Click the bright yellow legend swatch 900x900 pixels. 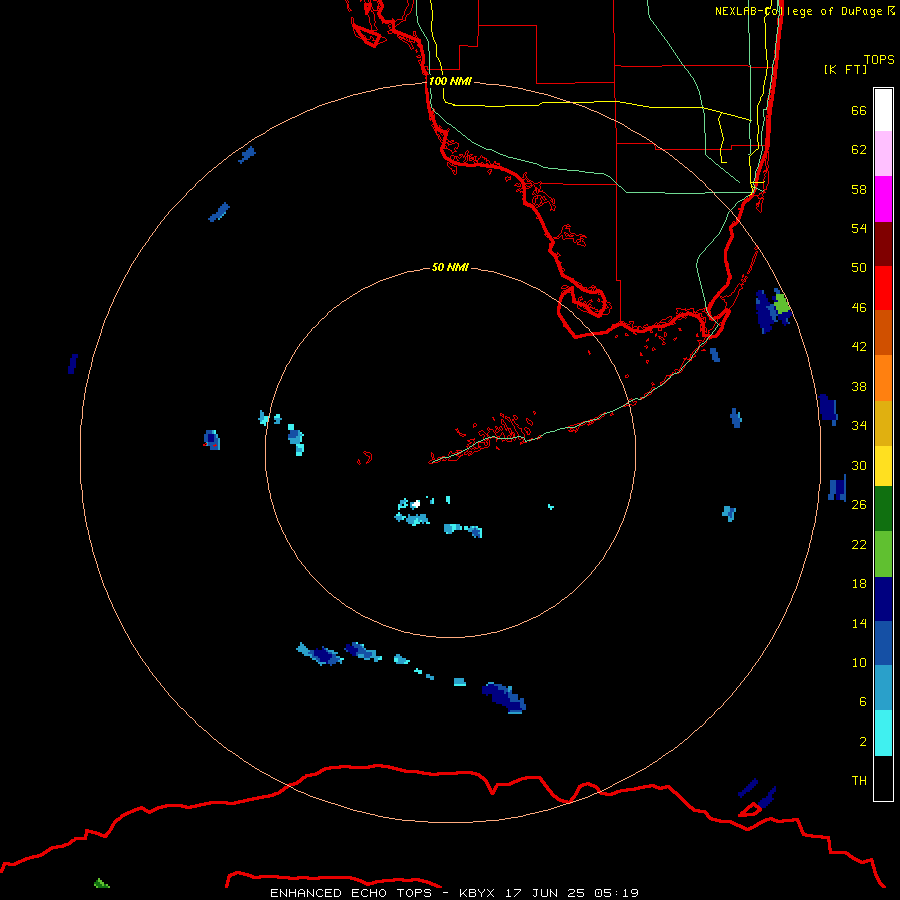click(883, 466)
